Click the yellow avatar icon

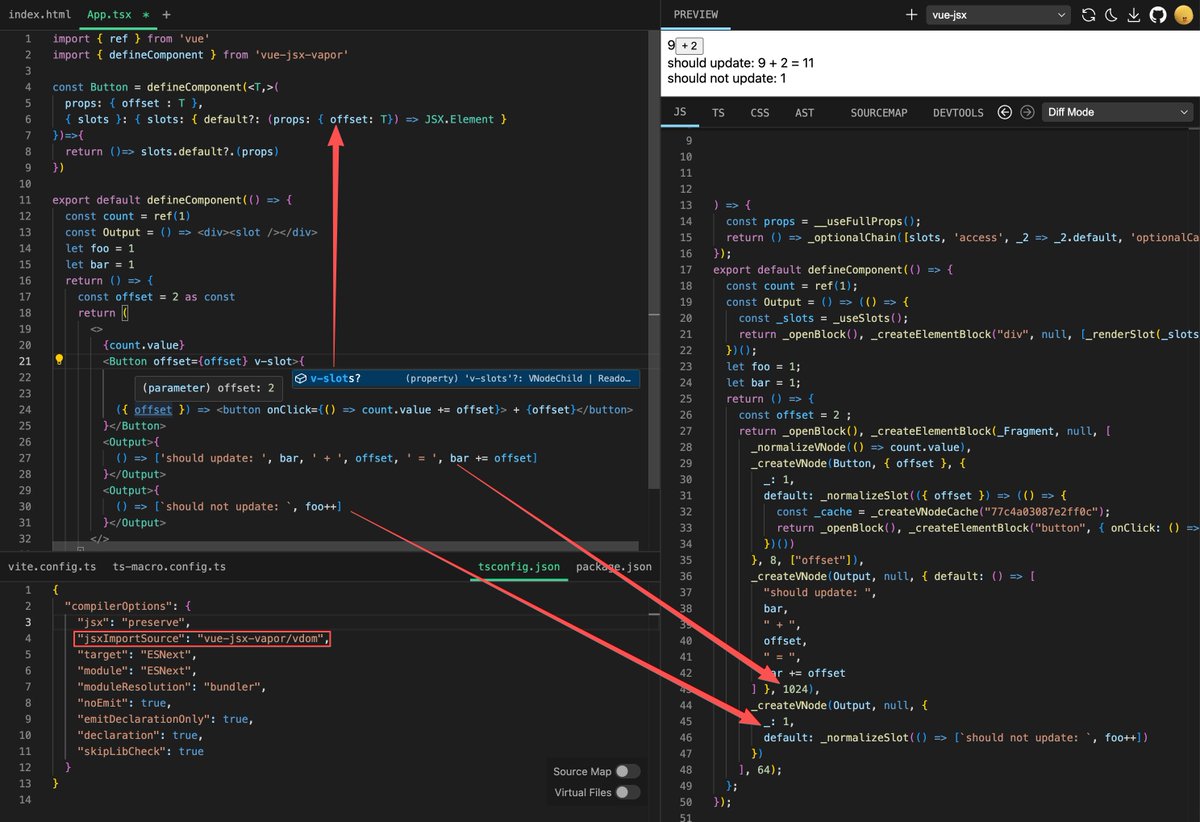pyautogui.click(x=1183, y=15)
